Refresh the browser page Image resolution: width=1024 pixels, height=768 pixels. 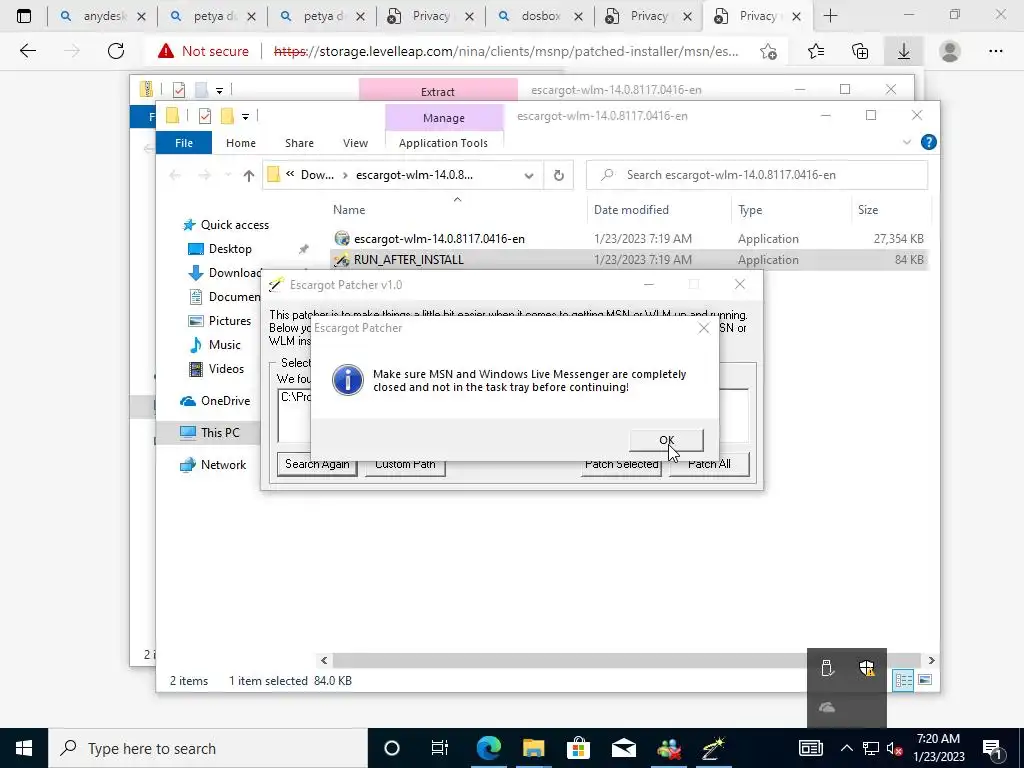pos(116,51)
